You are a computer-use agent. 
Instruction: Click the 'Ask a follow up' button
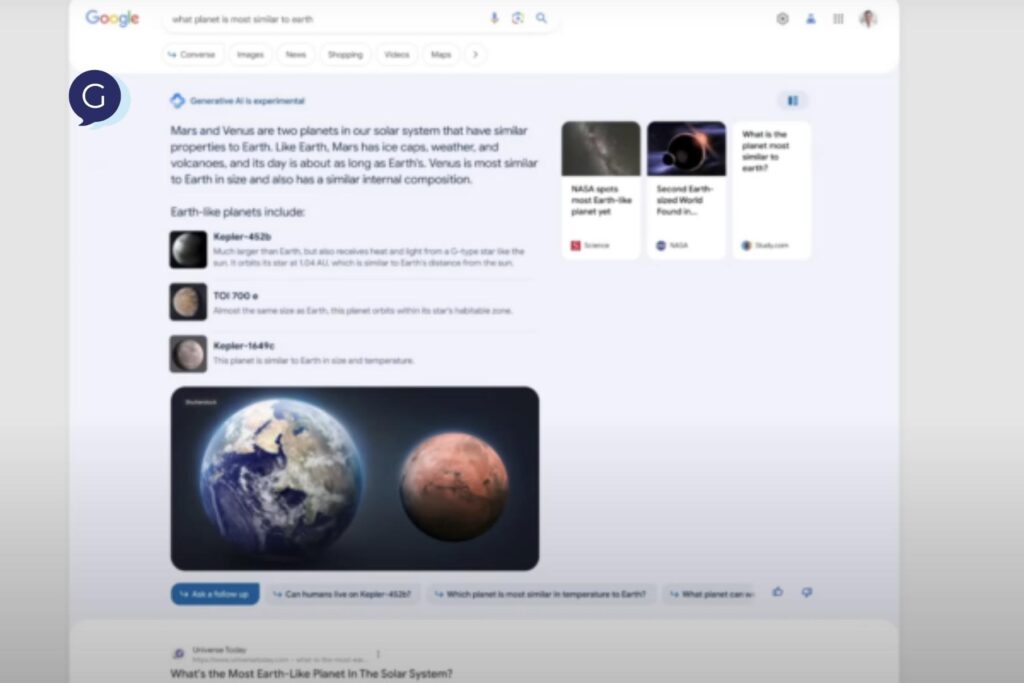pos(215,594)
